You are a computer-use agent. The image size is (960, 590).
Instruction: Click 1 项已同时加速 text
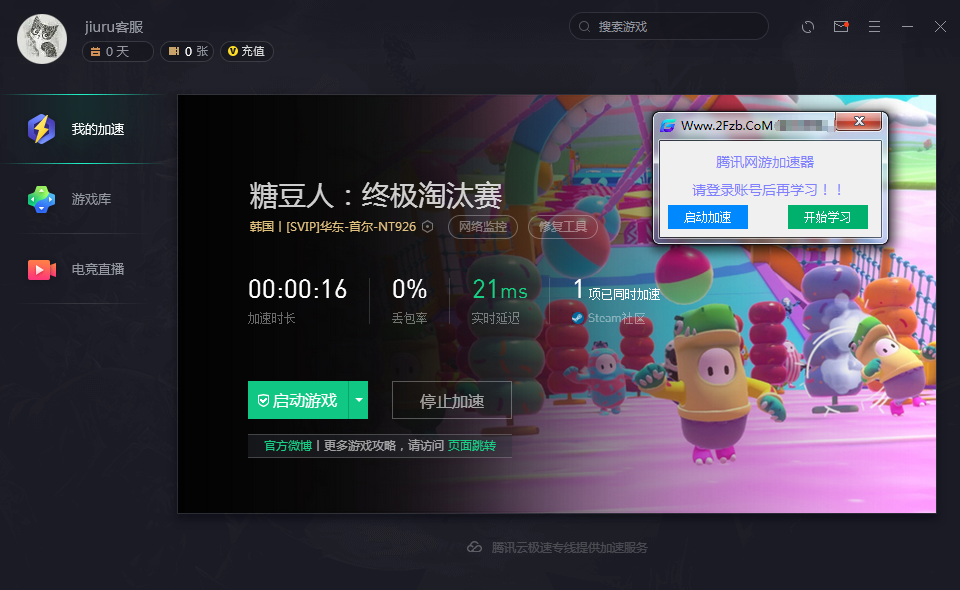coord(617,290)
